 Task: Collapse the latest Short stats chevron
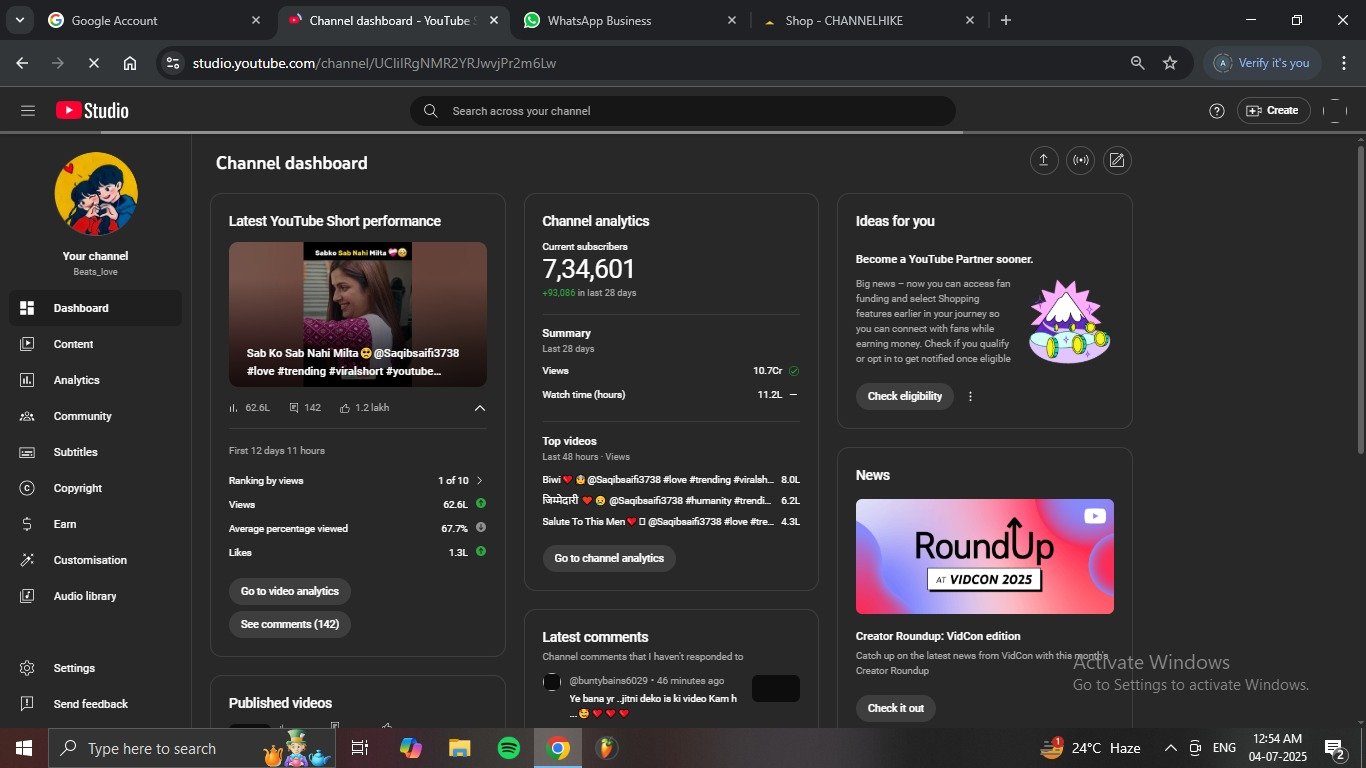pos(479,408)
